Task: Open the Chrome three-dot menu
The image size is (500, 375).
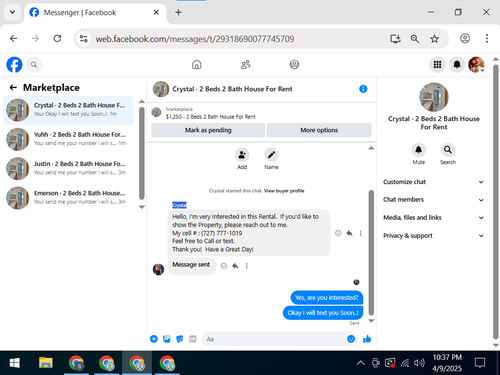Action: (487, 39)
